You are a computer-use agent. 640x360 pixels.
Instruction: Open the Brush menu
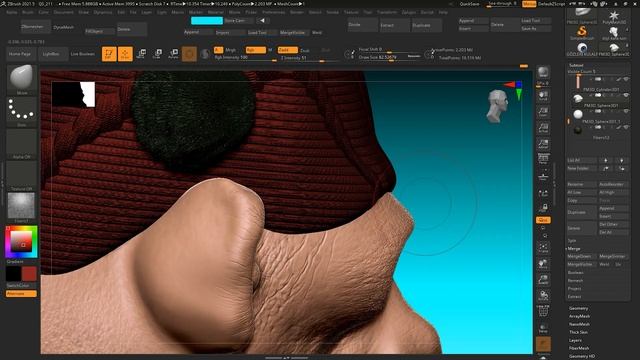tap(28, 12)
